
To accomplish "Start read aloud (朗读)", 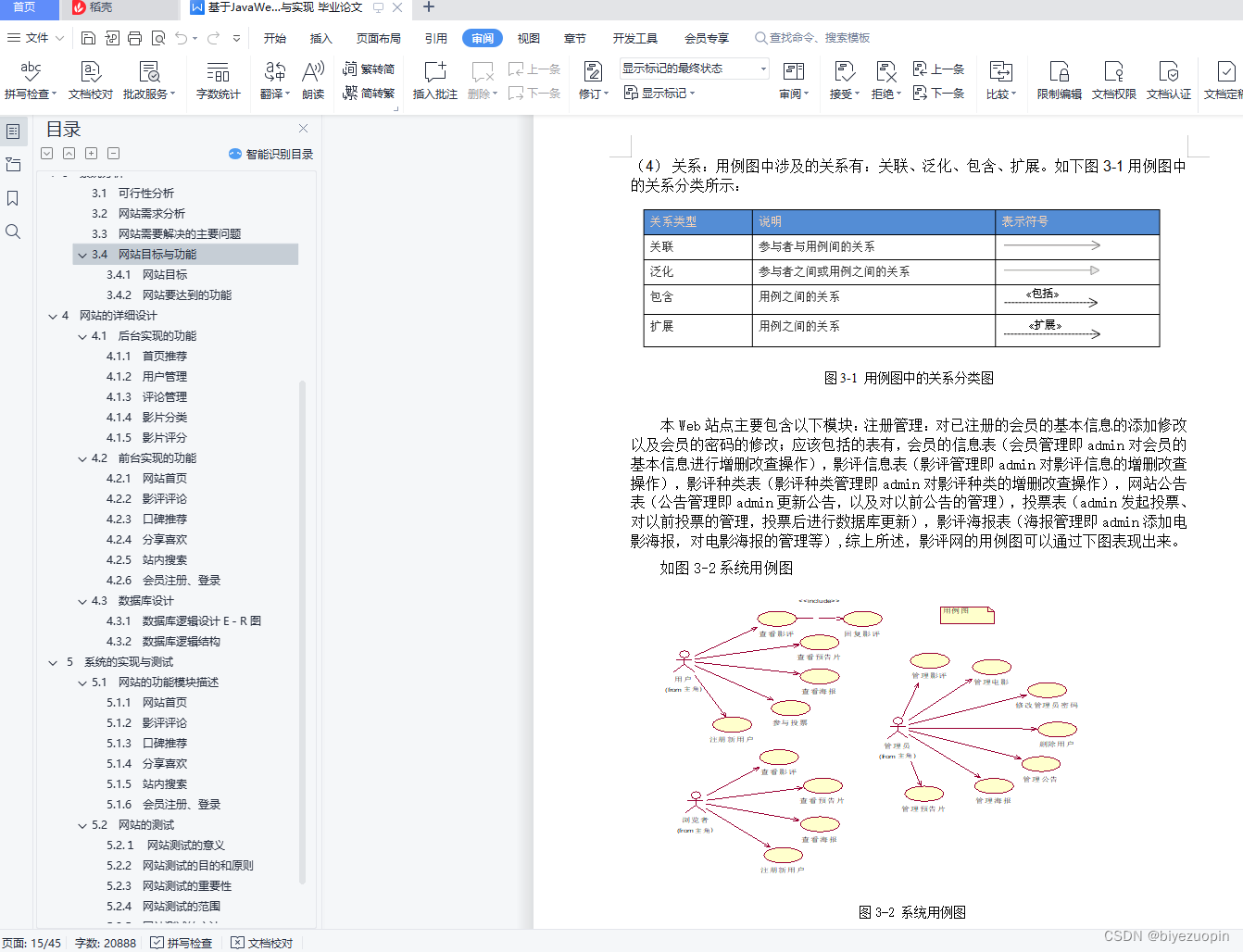I will [x=313, y=81].
